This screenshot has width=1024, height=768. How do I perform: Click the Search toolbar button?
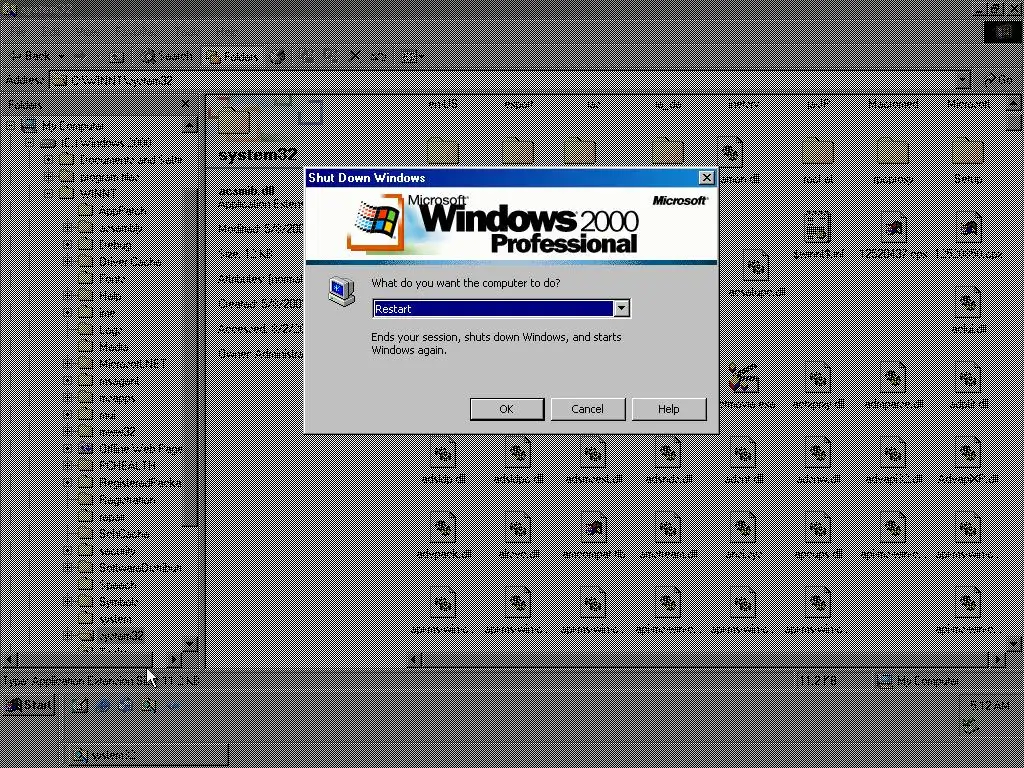[166, 56]
